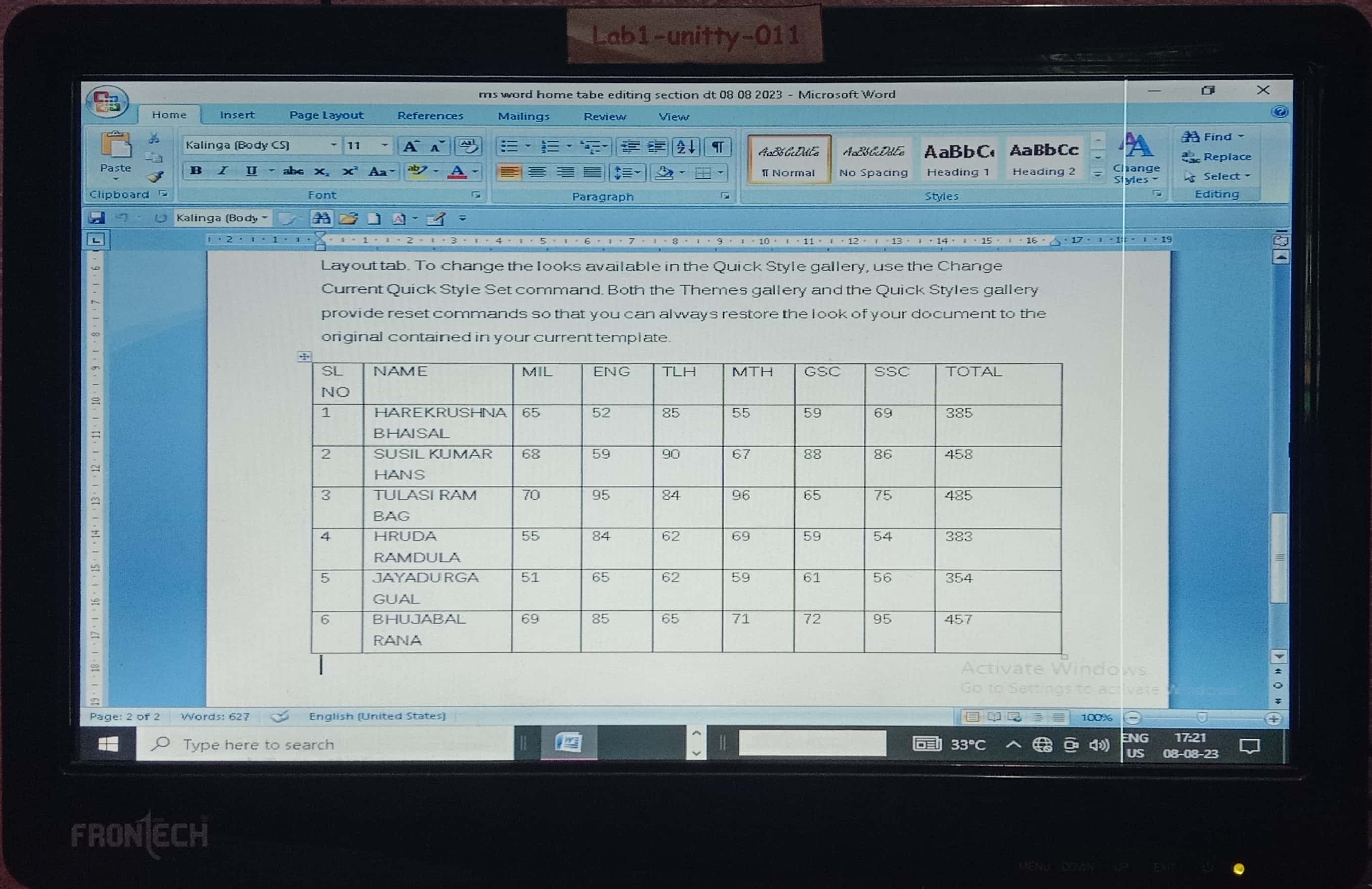Open the Kalinga font name dropdown
Image resolution: width=1372 pixels, height=889 pixels.
(333, 145)
